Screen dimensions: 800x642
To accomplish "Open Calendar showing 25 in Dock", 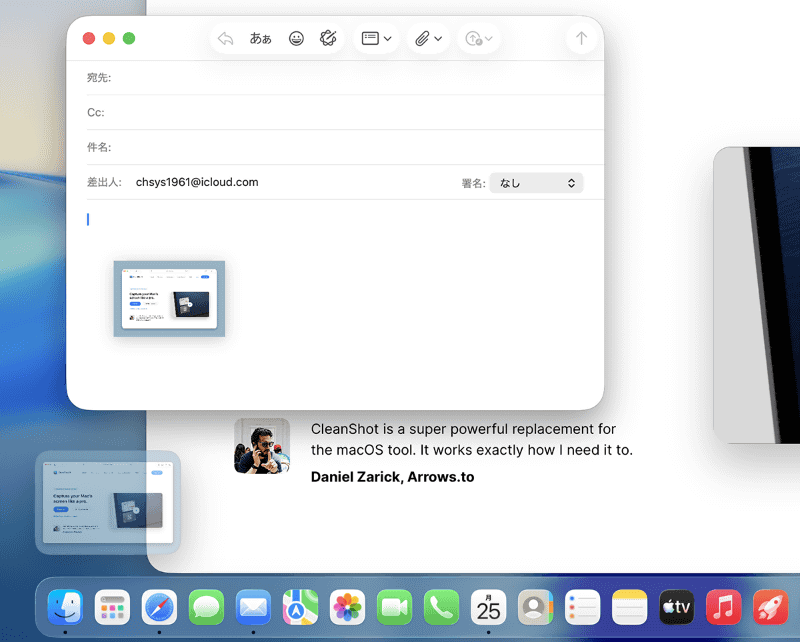I will (x=488, y=607).
